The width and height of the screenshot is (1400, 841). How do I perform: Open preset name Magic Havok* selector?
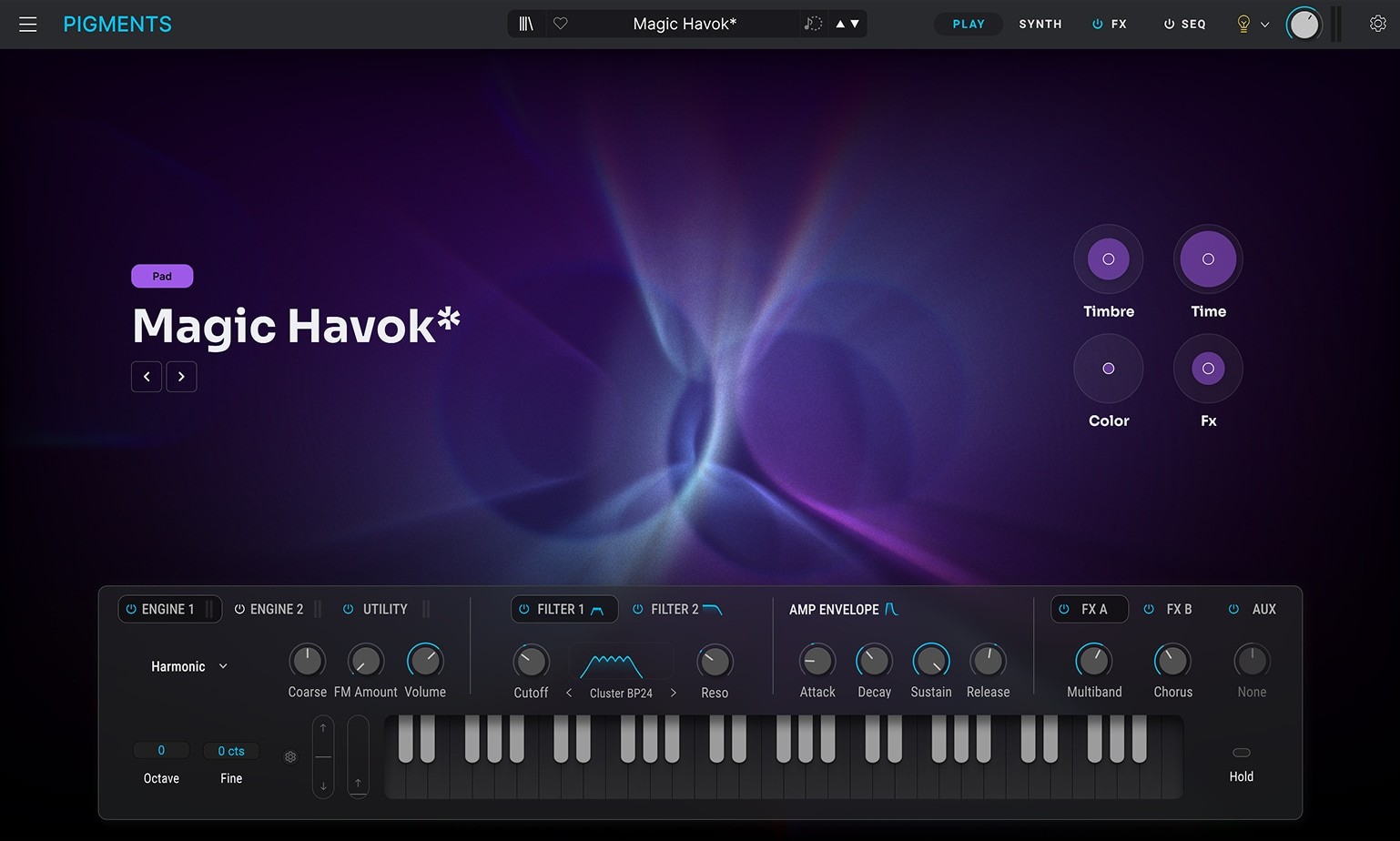685,24
